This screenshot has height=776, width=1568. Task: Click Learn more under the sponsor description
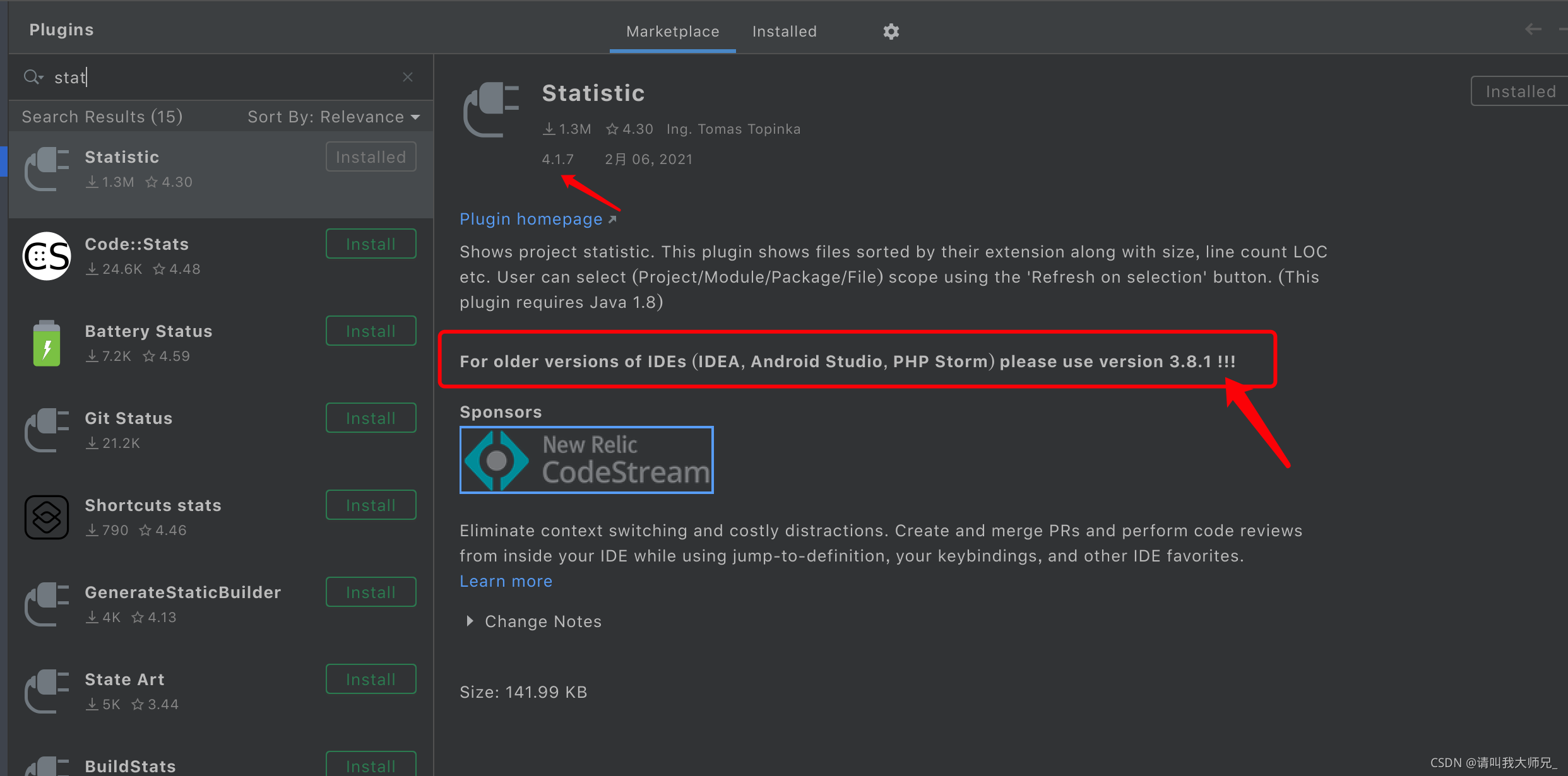tap(506, 580)
